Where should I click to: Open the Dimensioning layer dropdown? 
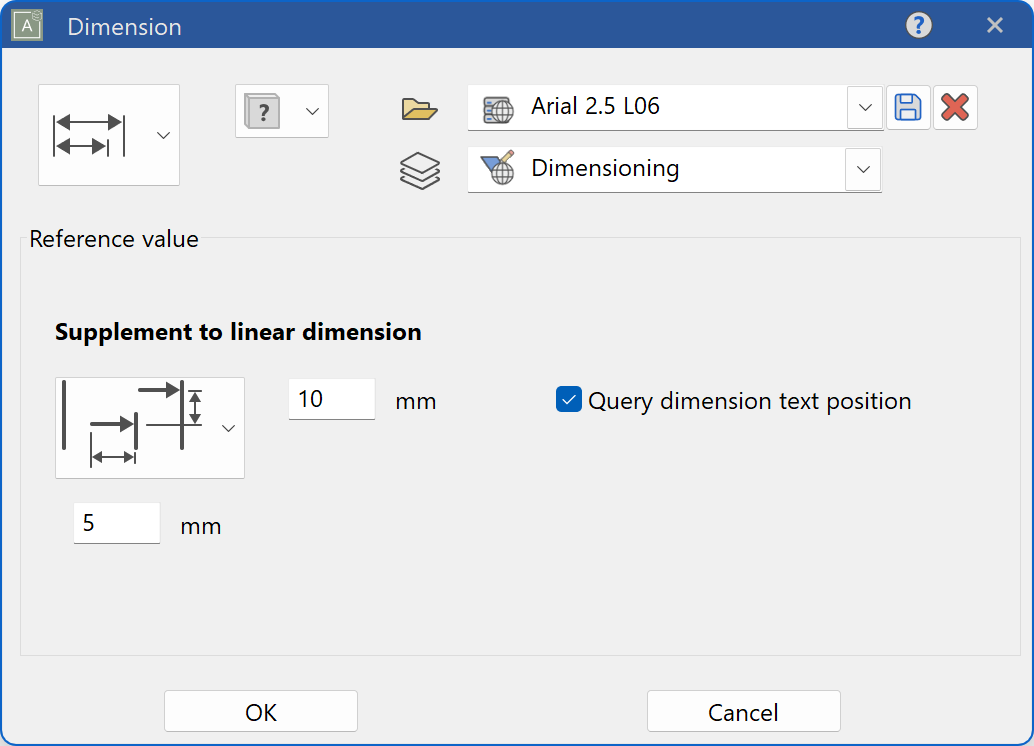pyautogui.click(x=862, y=169)
